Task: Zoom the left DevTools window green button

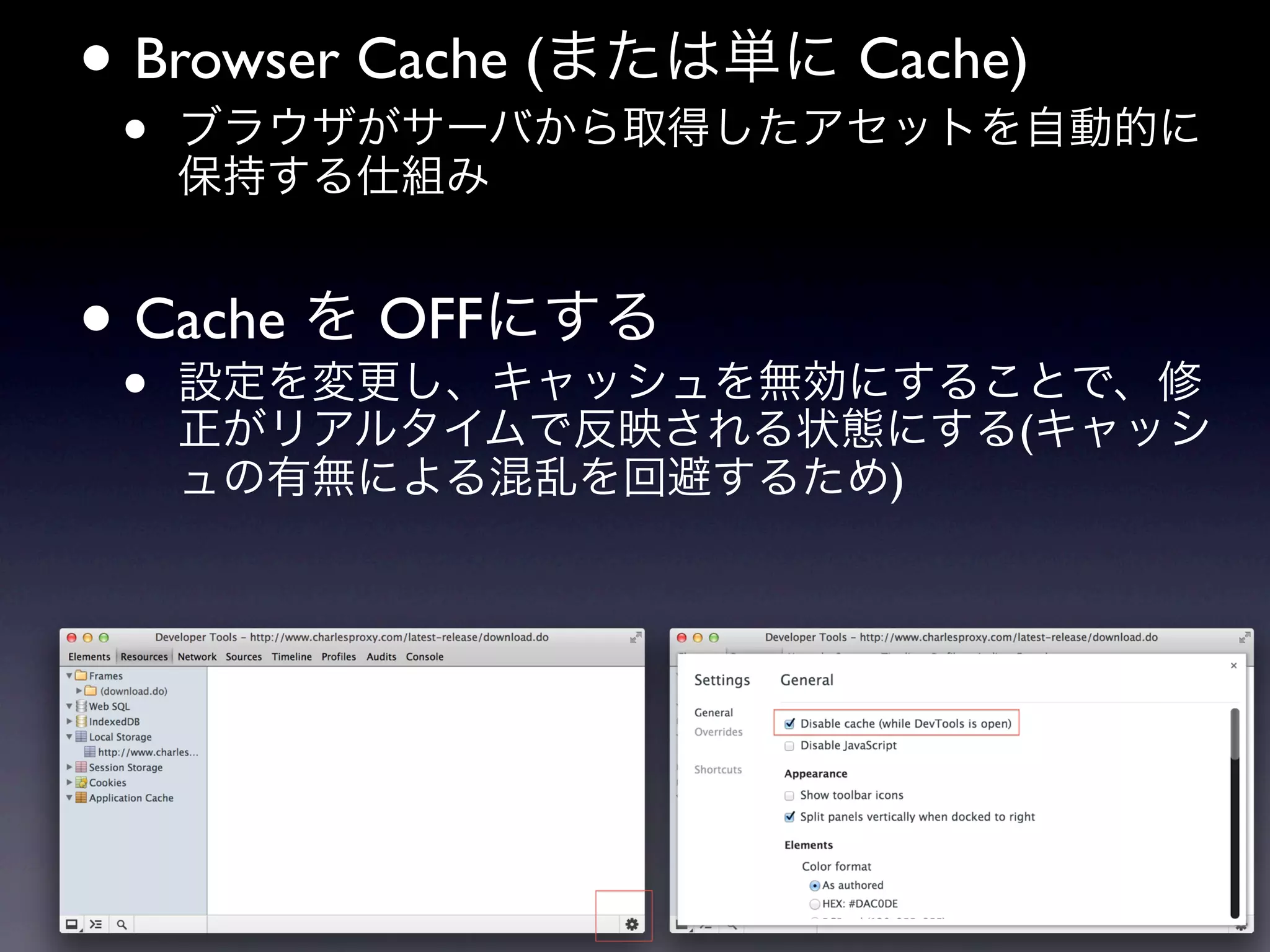Action: coord(104,637)
